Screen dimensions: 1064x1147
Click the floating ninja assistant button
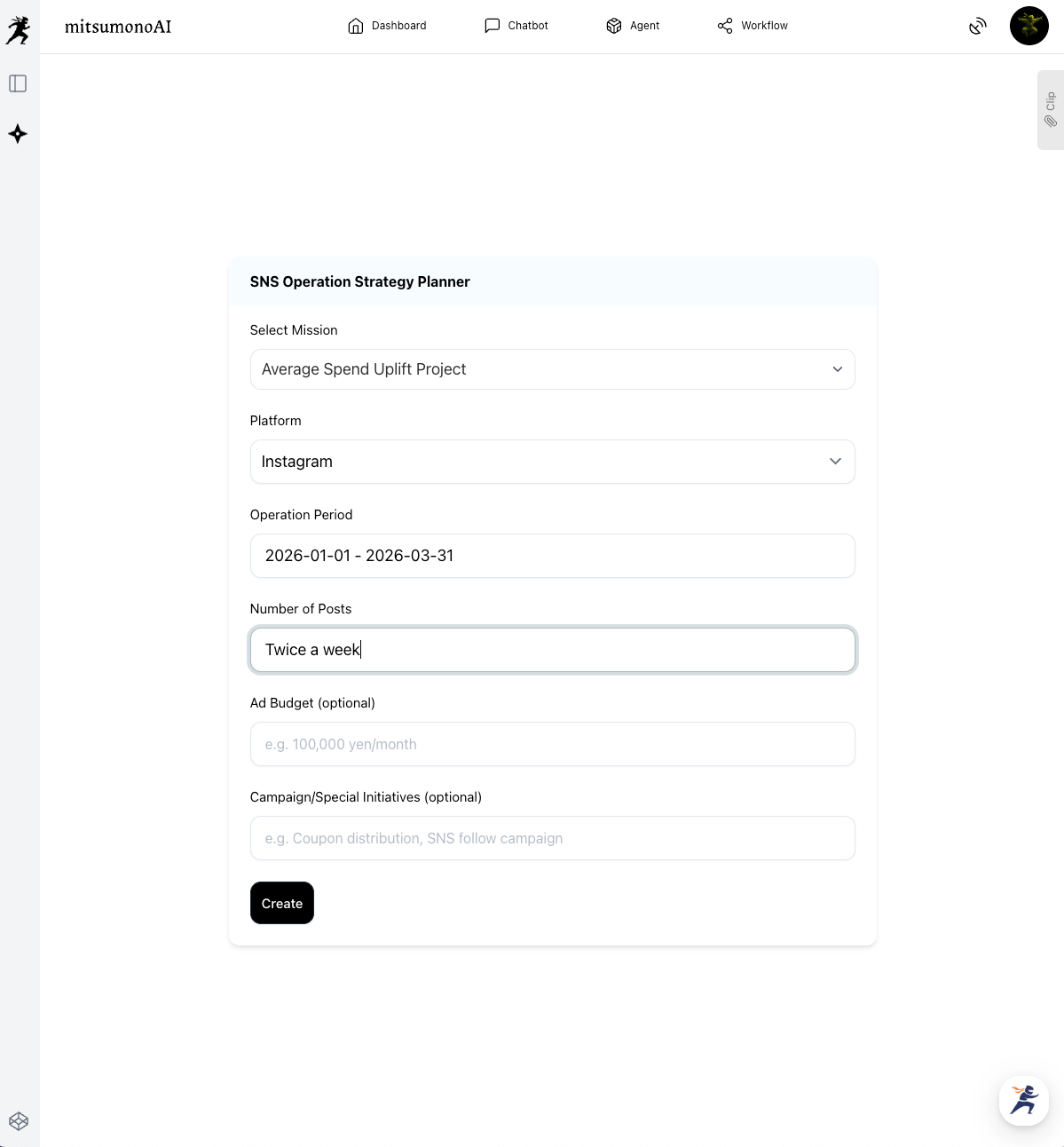pyautogui.click(x=1023, y=1100)
